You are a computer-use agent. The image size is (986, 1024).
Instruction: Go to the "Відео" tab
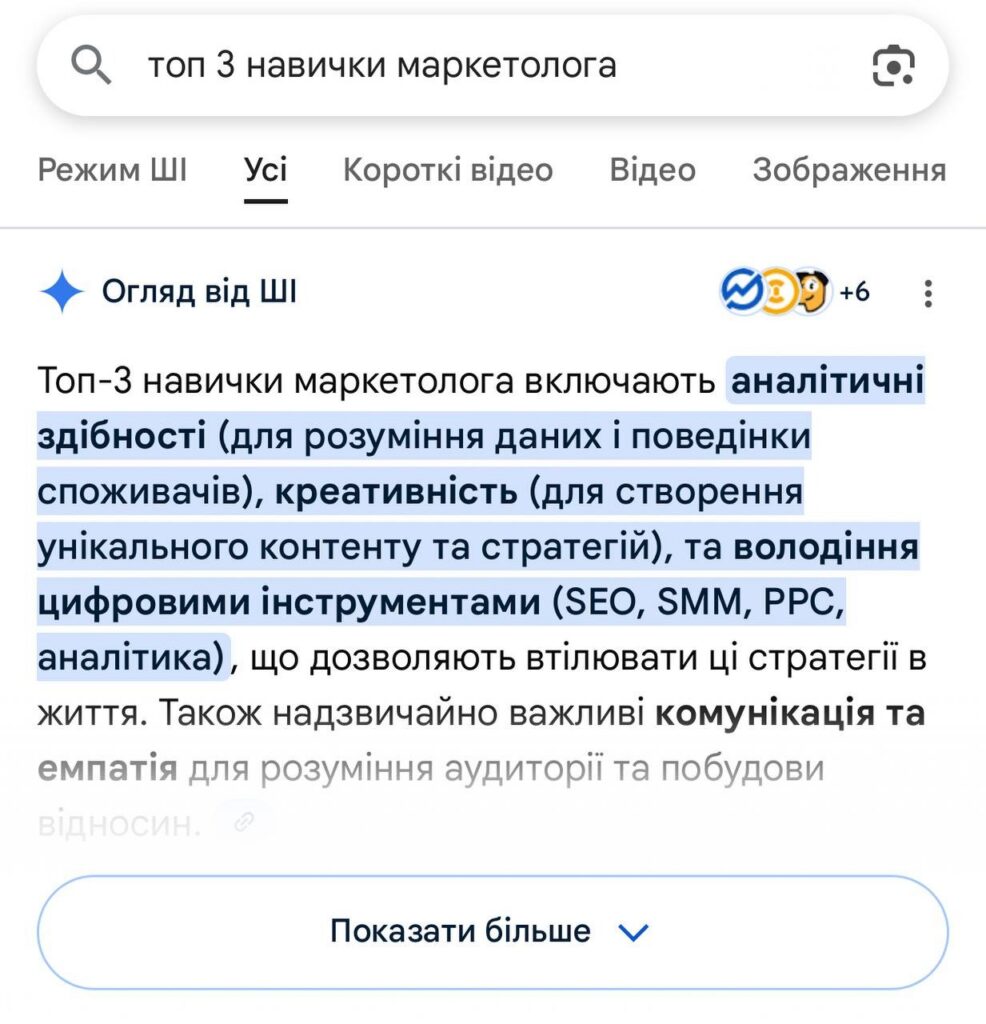(x=652, y=170)
